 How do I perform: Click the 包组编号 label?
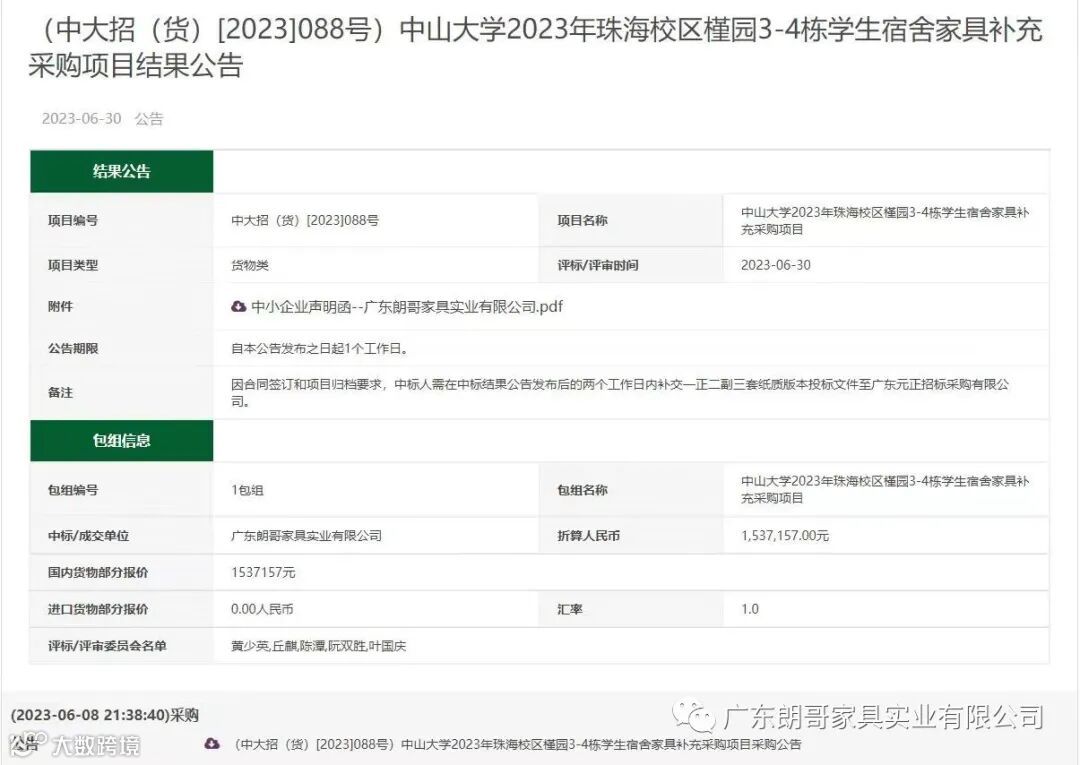click(73, 490)
